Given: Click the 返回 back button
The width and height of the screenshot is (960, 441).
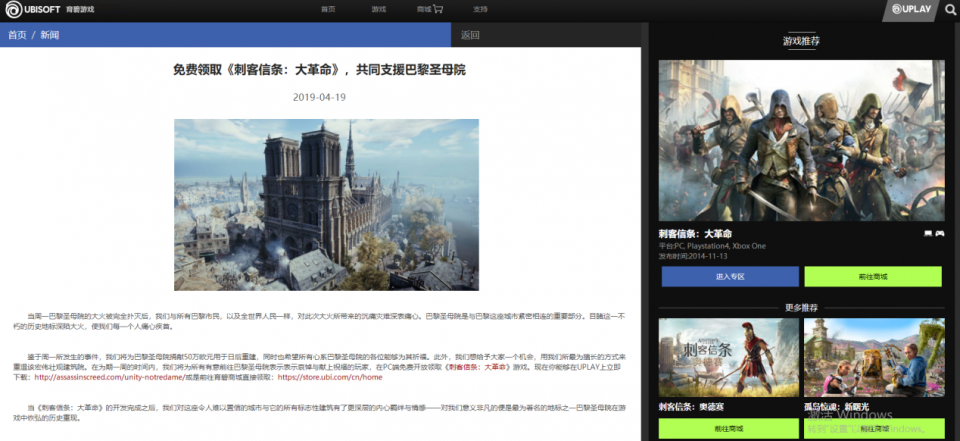Looking at the screenshot, I should pyautogui.click(x=470, y=35).
